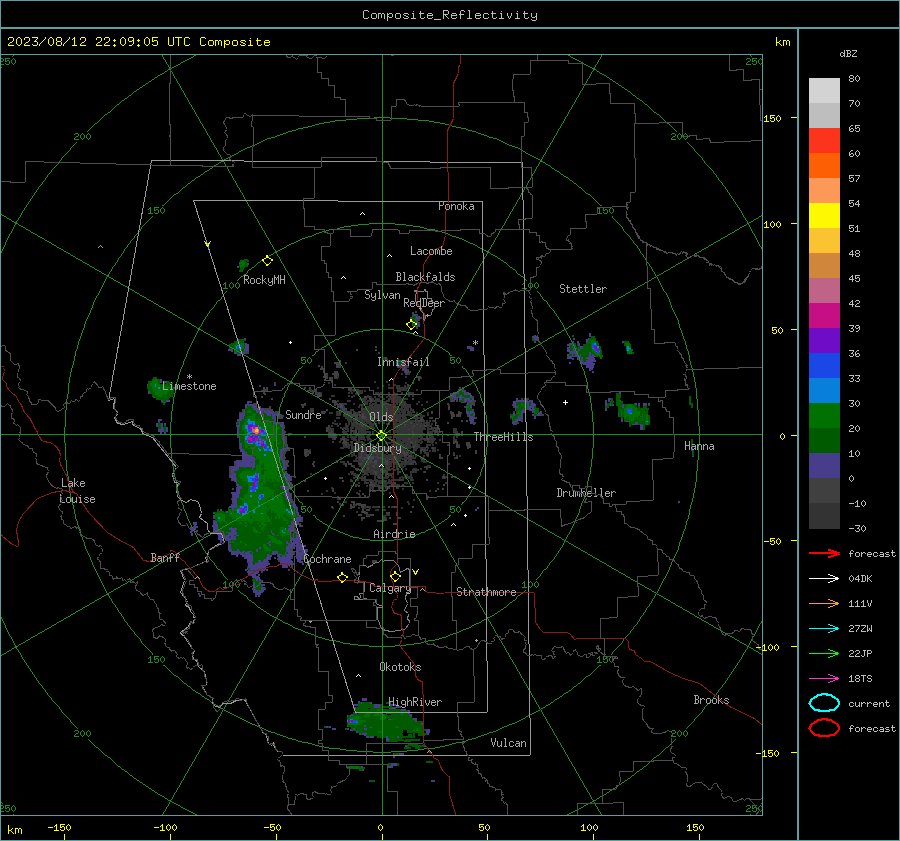Click the cyan 'current' ellipse icon
This screenshot has width=900, height=841.
[x=824, y=703]
